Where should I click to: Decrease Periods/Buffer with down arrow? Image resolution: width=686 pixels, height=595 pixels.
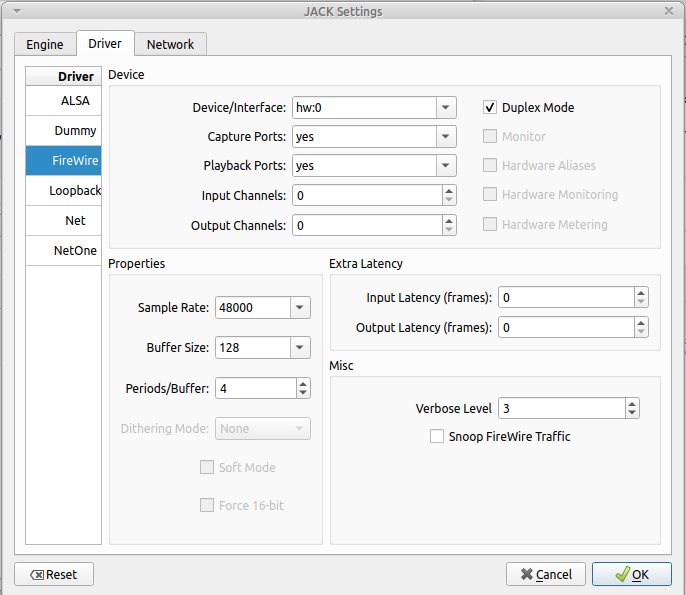(303, 393)
